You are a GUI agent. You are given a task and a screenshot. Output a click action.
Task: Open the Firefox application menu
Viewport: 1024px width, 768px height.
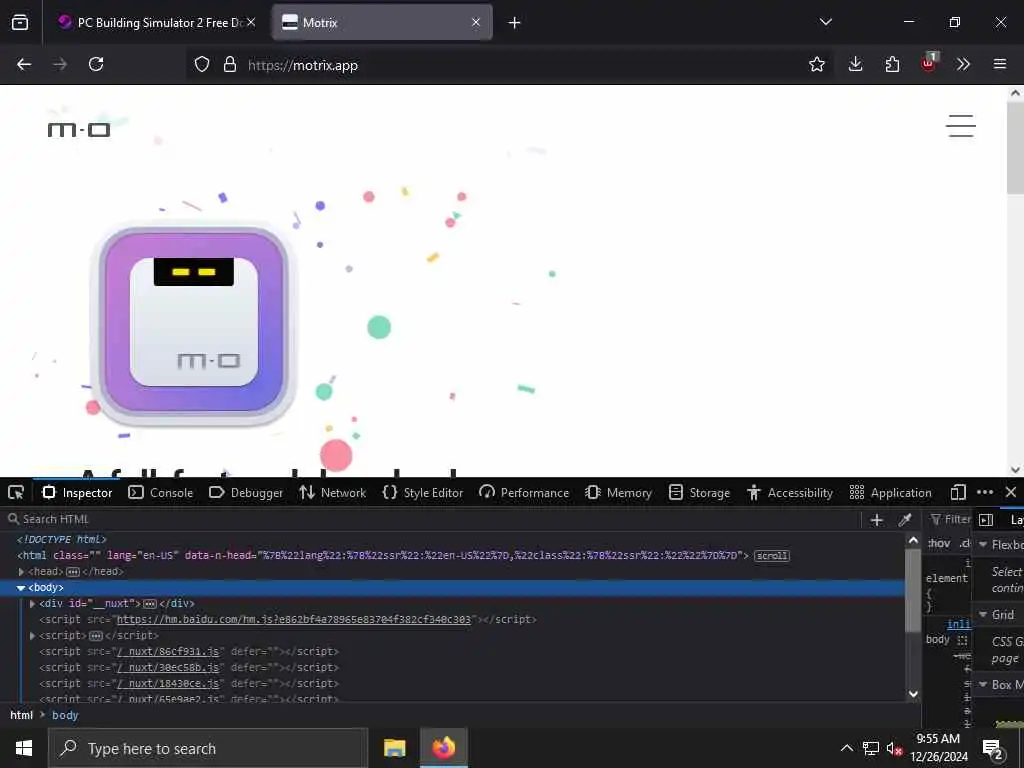point(1000,64)
